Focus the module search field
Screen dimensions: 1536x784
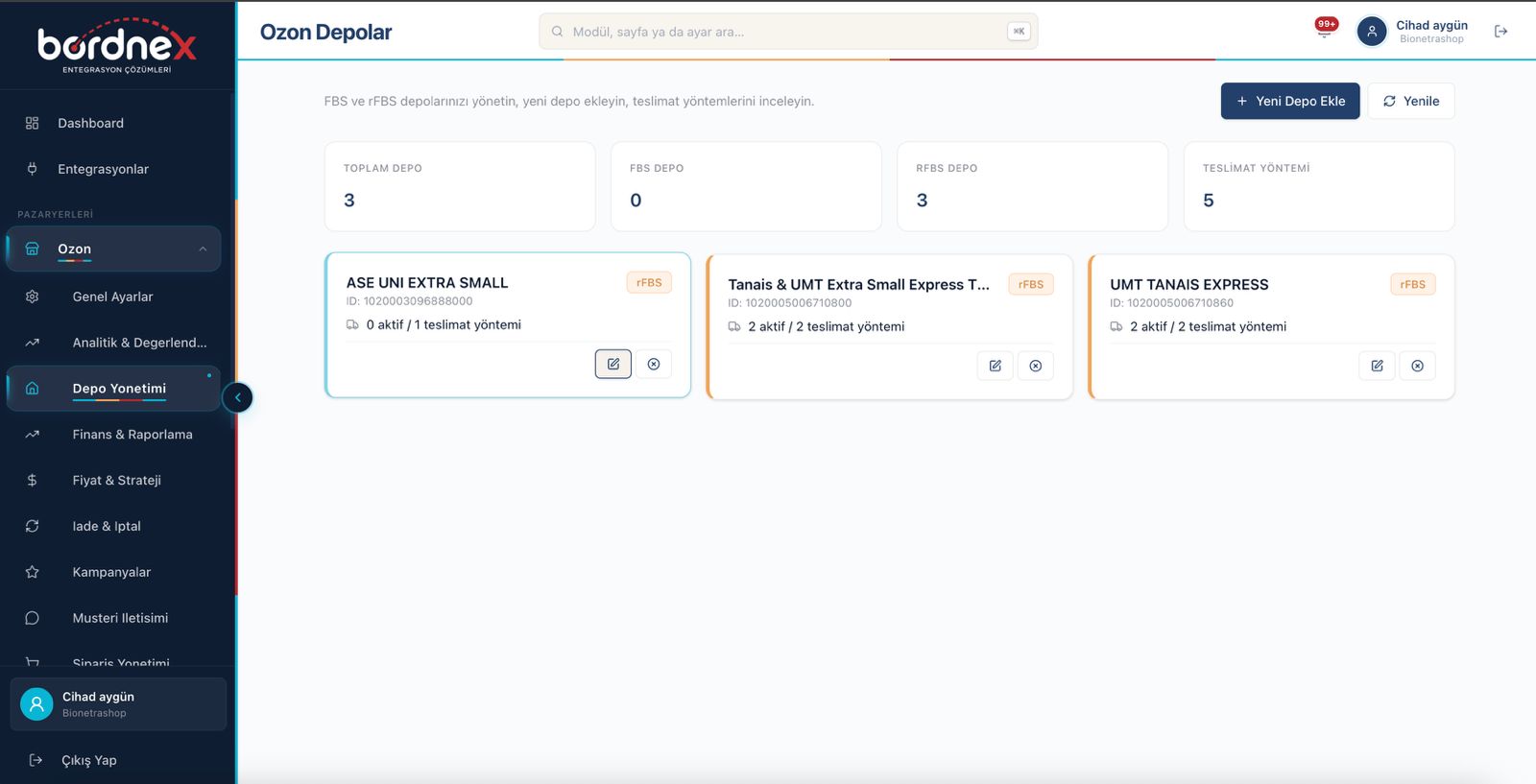click(x=788, y=32)
